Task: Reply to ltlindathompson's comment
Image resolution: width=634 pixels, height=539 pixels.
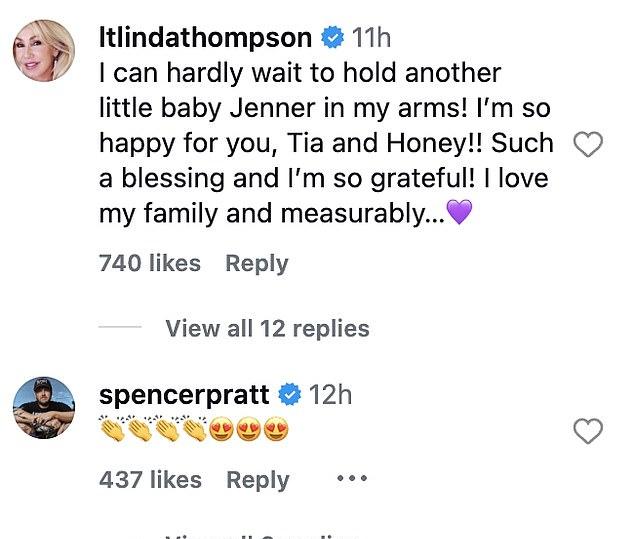Action: coord(257,263)
